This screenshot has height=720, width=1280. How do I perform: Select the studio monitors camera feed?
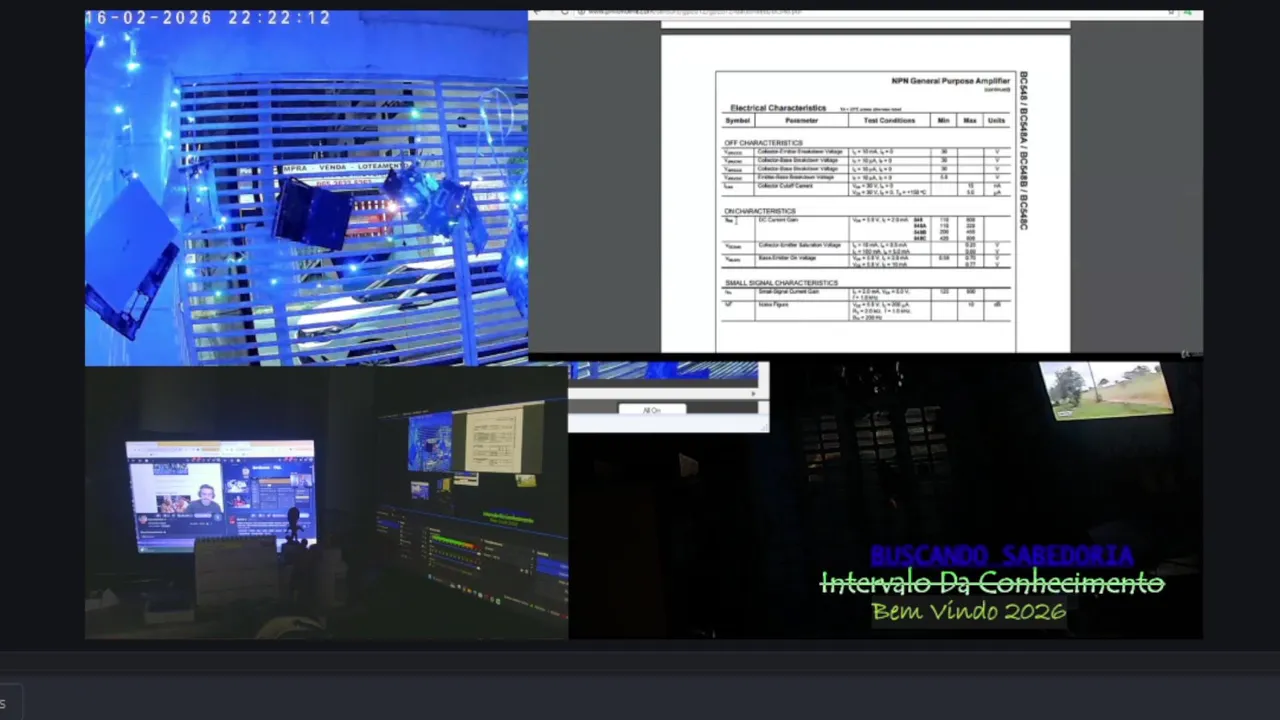click(326, 503)
